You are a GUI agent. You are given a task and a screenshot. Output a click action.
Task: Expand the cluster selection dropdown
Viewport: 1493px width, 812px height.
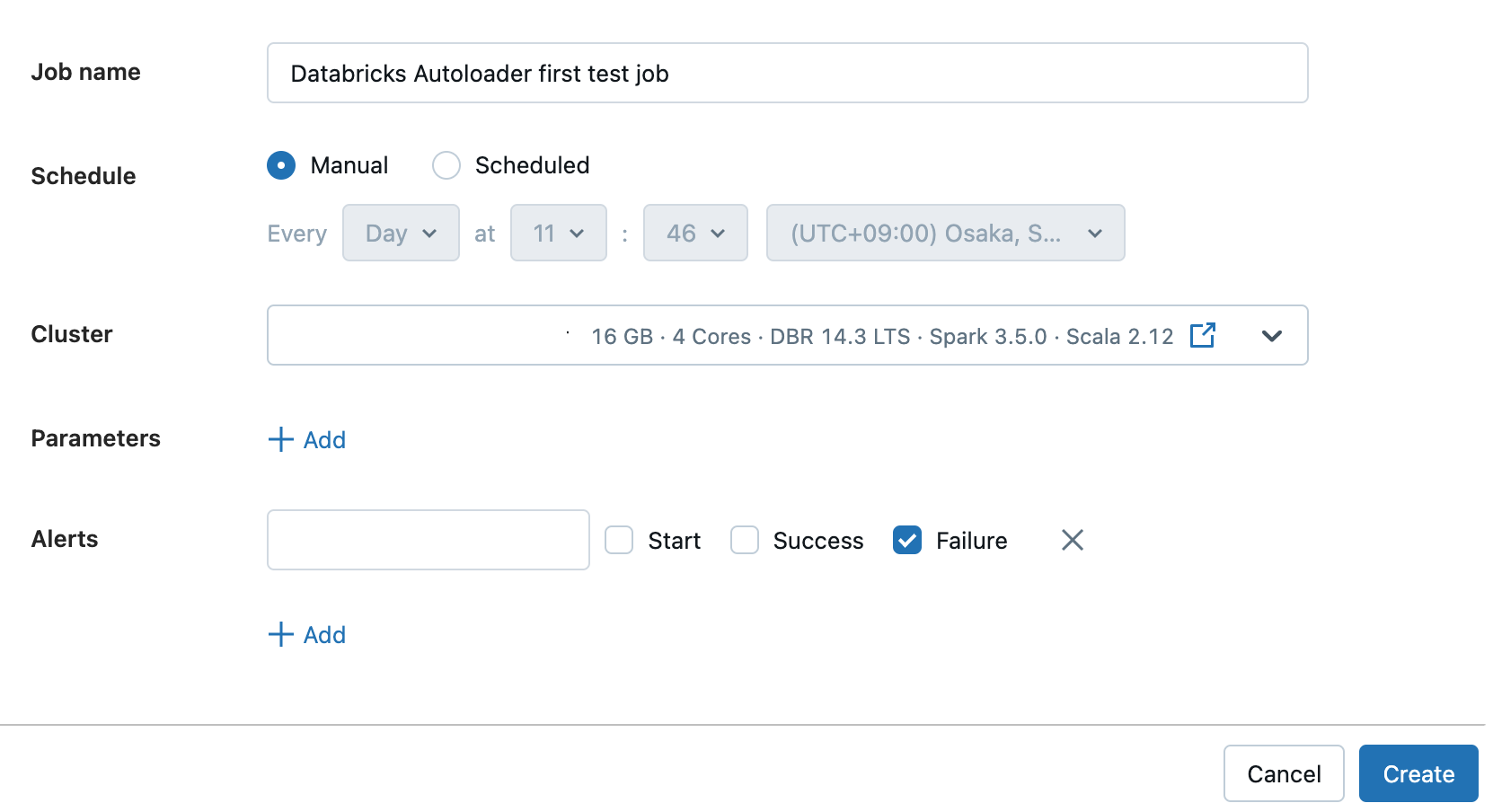click(x=1272, y=337)
